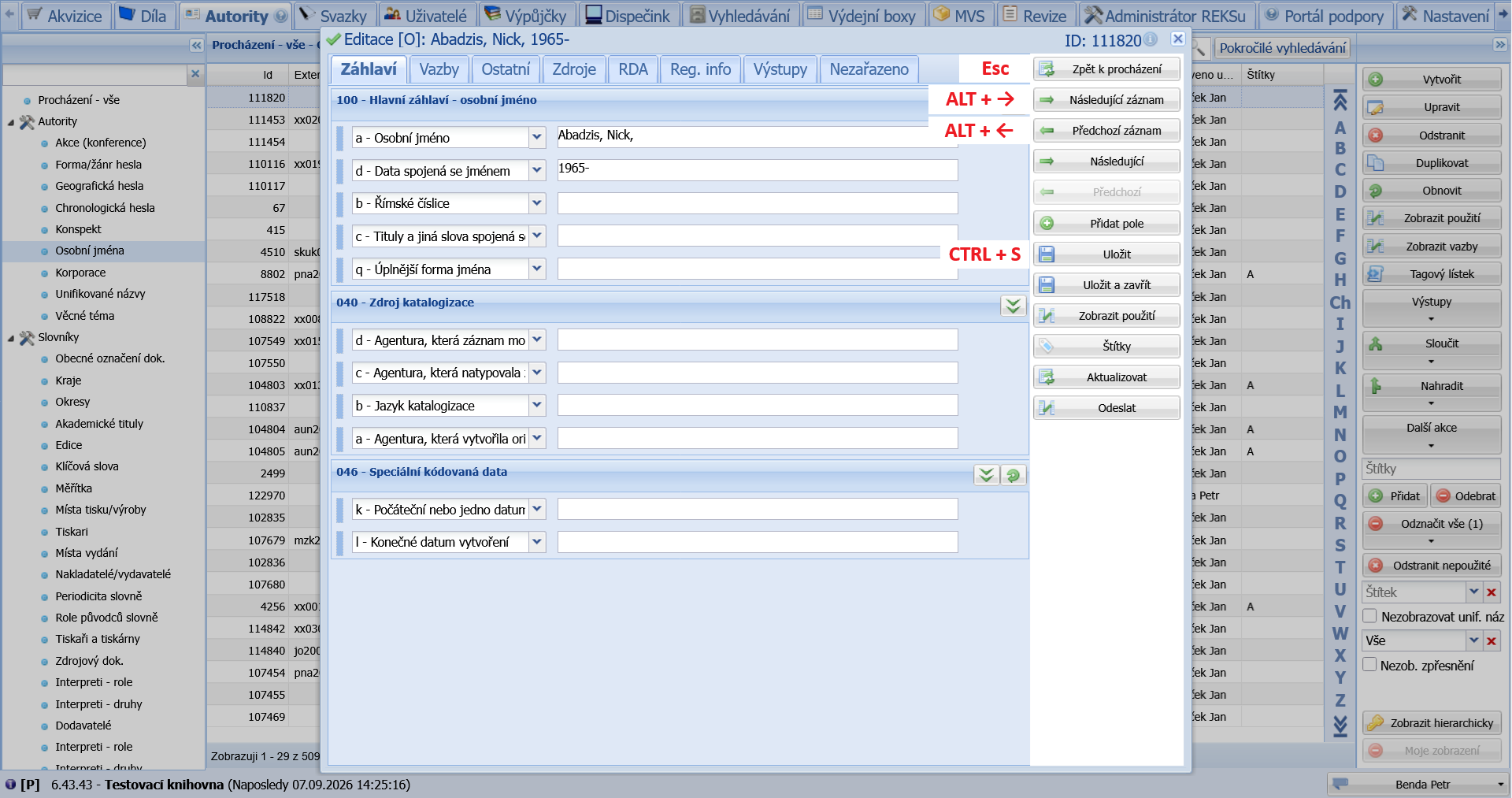Go to Následující záznam

(1106, 100)
